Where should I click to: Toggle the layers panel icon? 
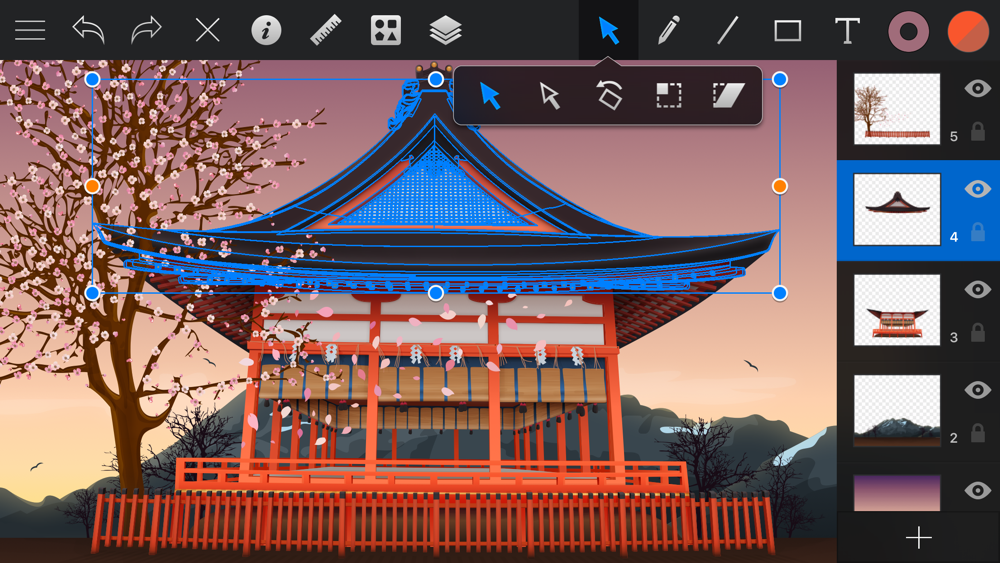445,30
